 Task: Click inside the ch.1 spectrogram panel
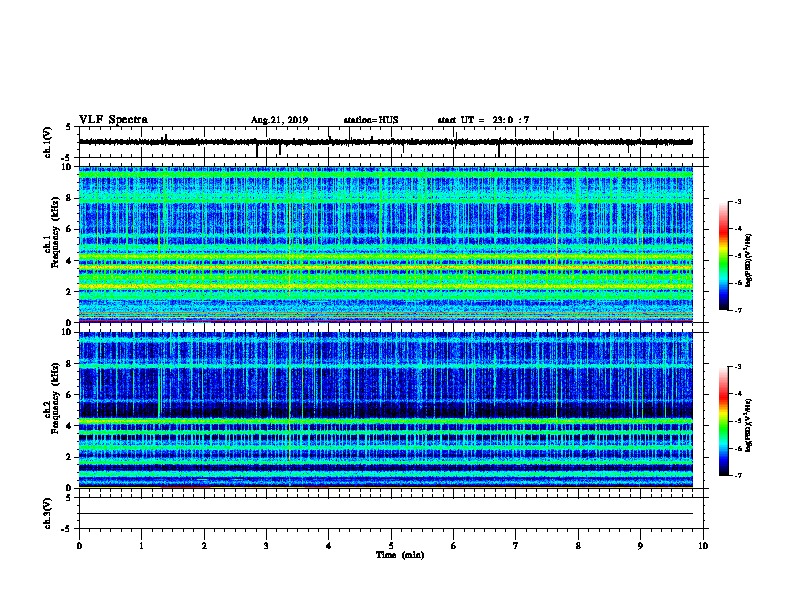(385, 244)
